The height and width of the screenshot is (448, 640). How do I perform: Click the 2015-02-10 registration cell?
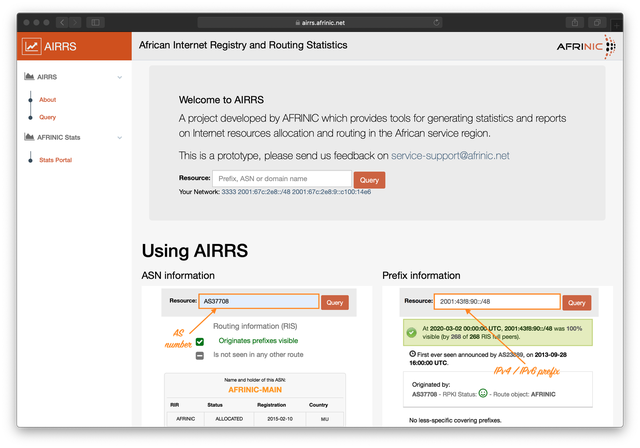(280, 419)
